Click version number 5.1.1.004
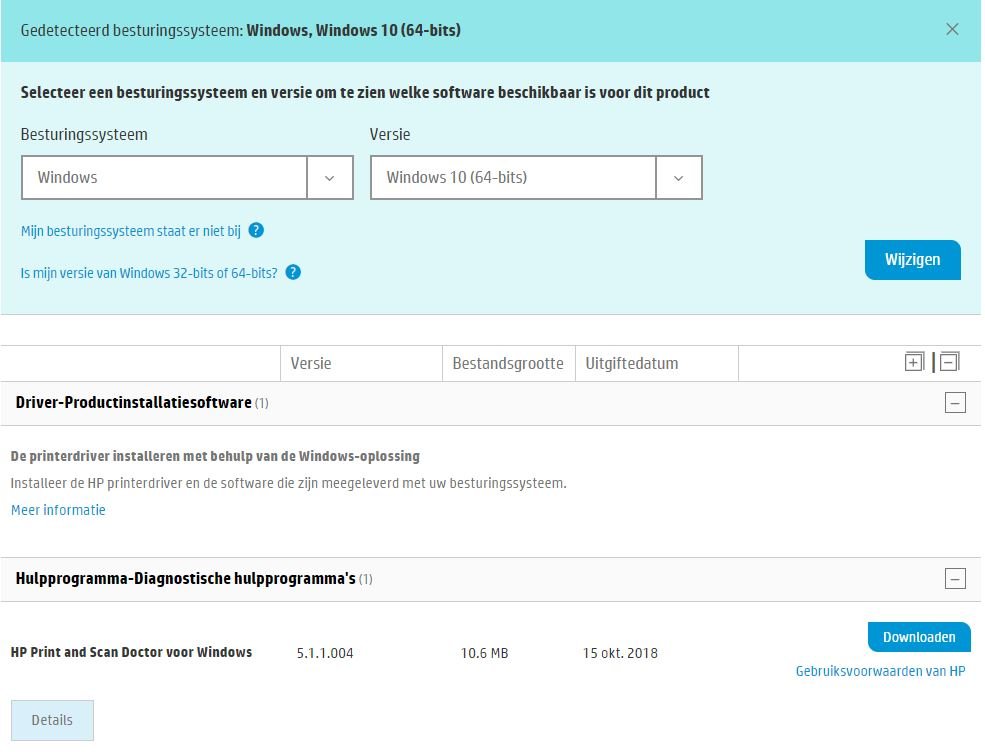Screen dimensions: 985x755 coord(325,653)
